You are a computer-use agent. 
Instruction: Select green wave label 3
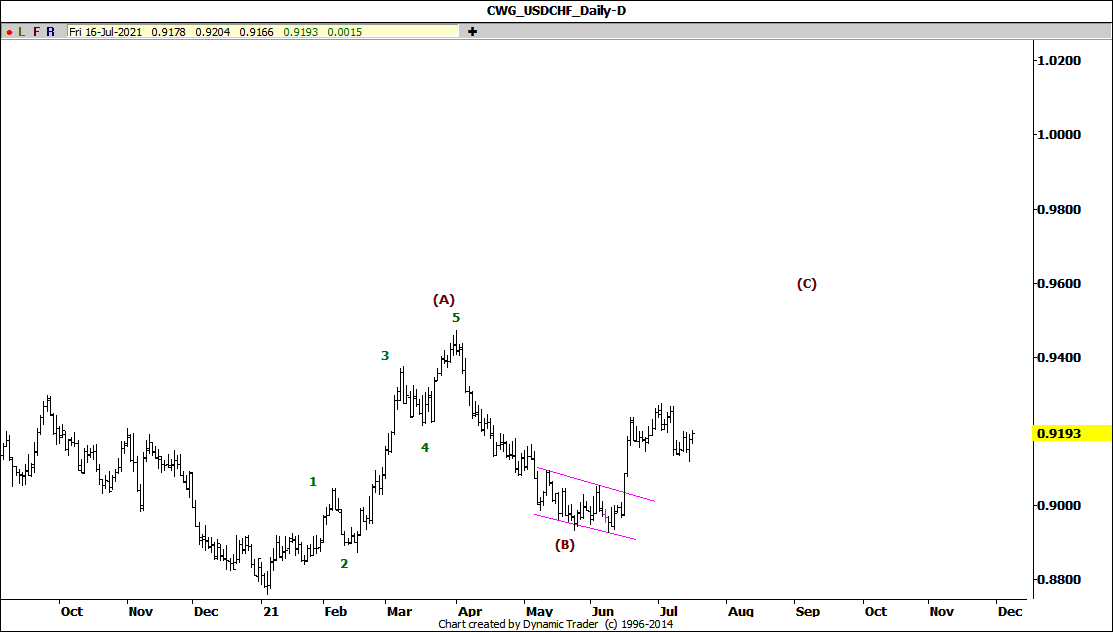(385, 355)
